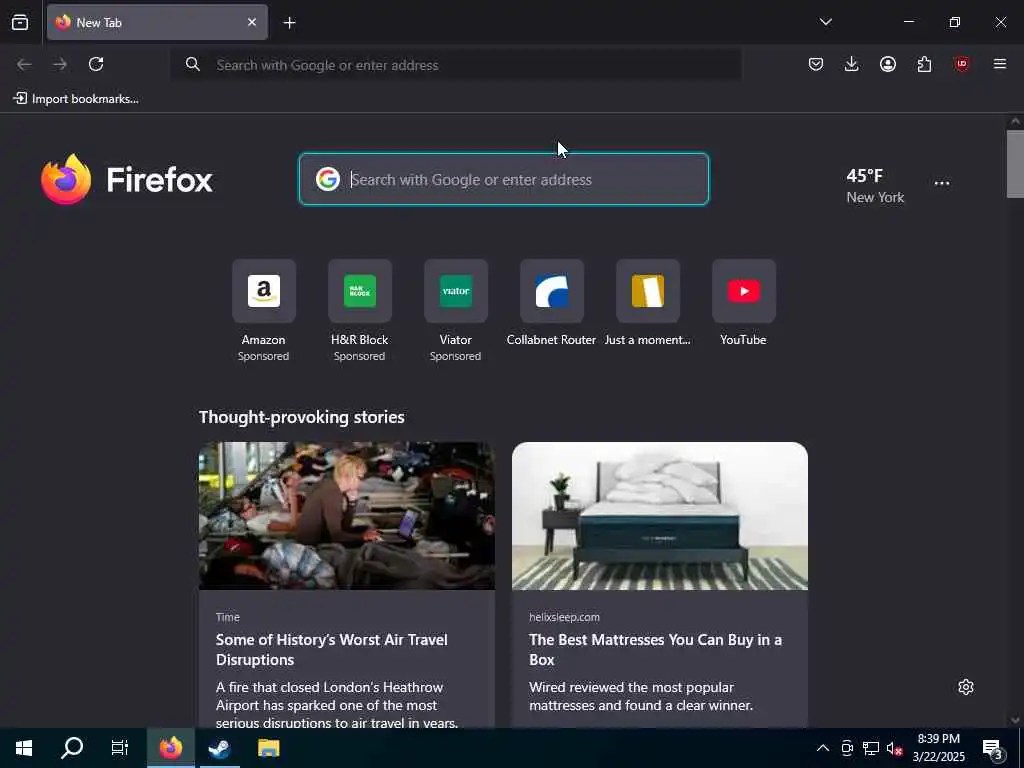
Task: Open The Best Mattresses You Can Buy headline
Action: click(656, 650)
